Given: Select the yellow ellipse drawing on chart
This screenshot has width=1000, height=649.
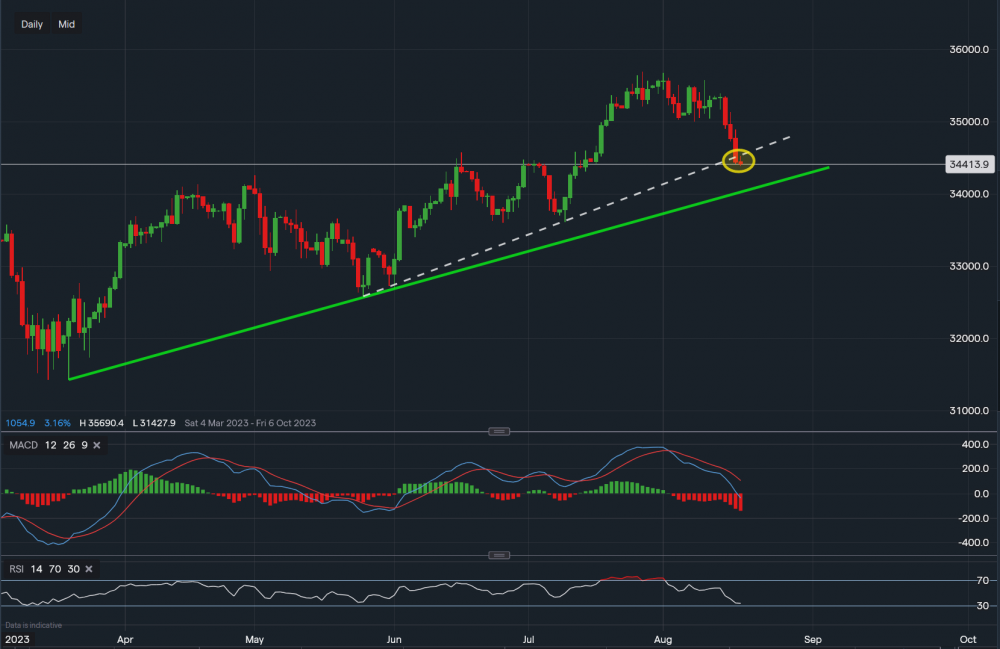Looking at the screenshot, I should coord(738,160).
